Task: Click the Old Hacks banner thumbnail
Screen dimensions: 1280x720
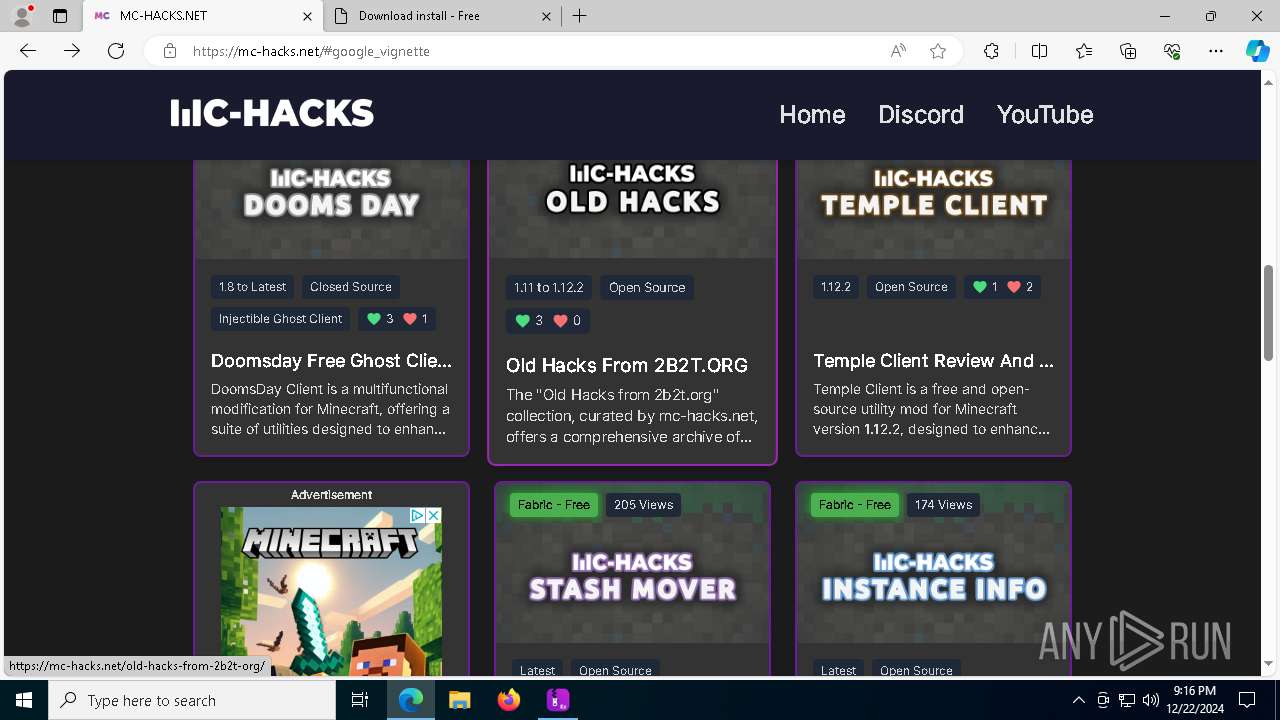Action: coord(632,209)
